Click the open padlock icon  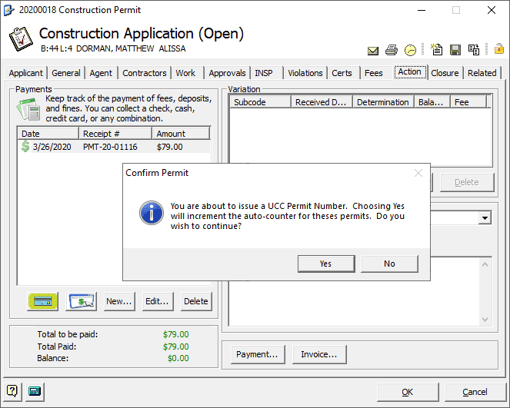[499, 49]
